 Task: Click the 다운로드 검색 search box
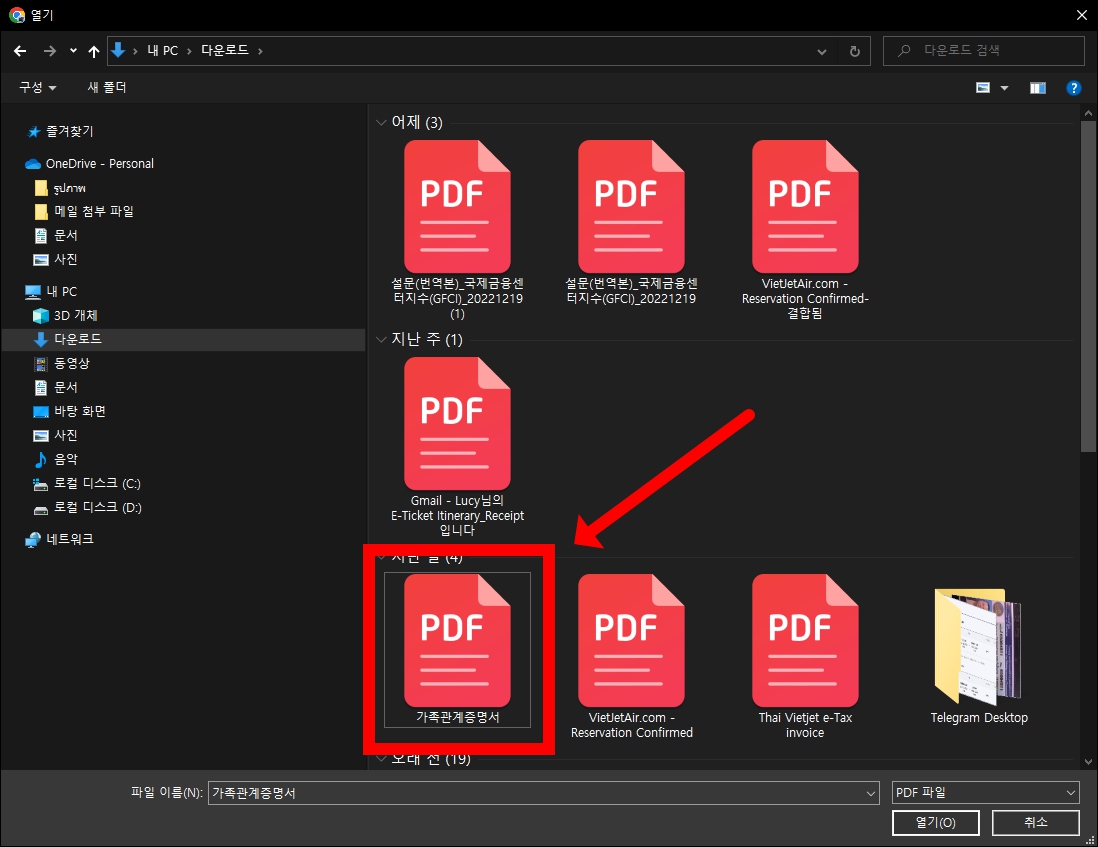pos(983,50)
